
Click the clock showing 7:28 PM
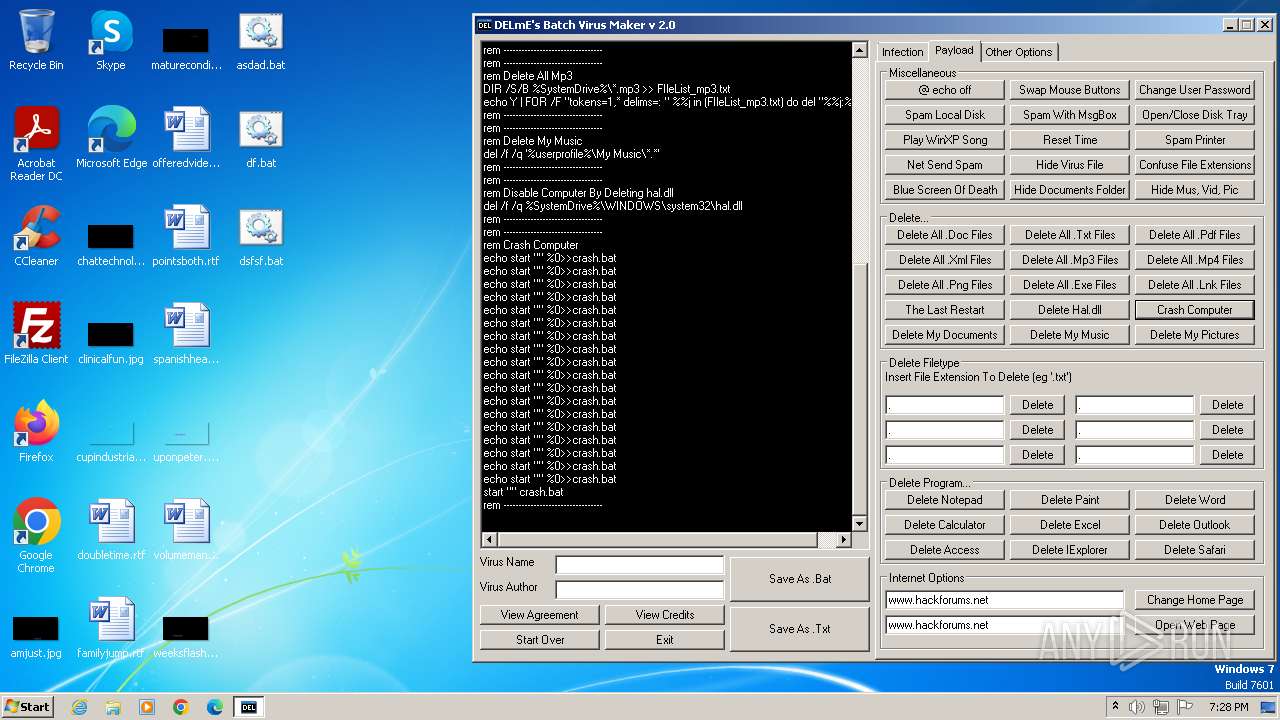(1229, 707)
